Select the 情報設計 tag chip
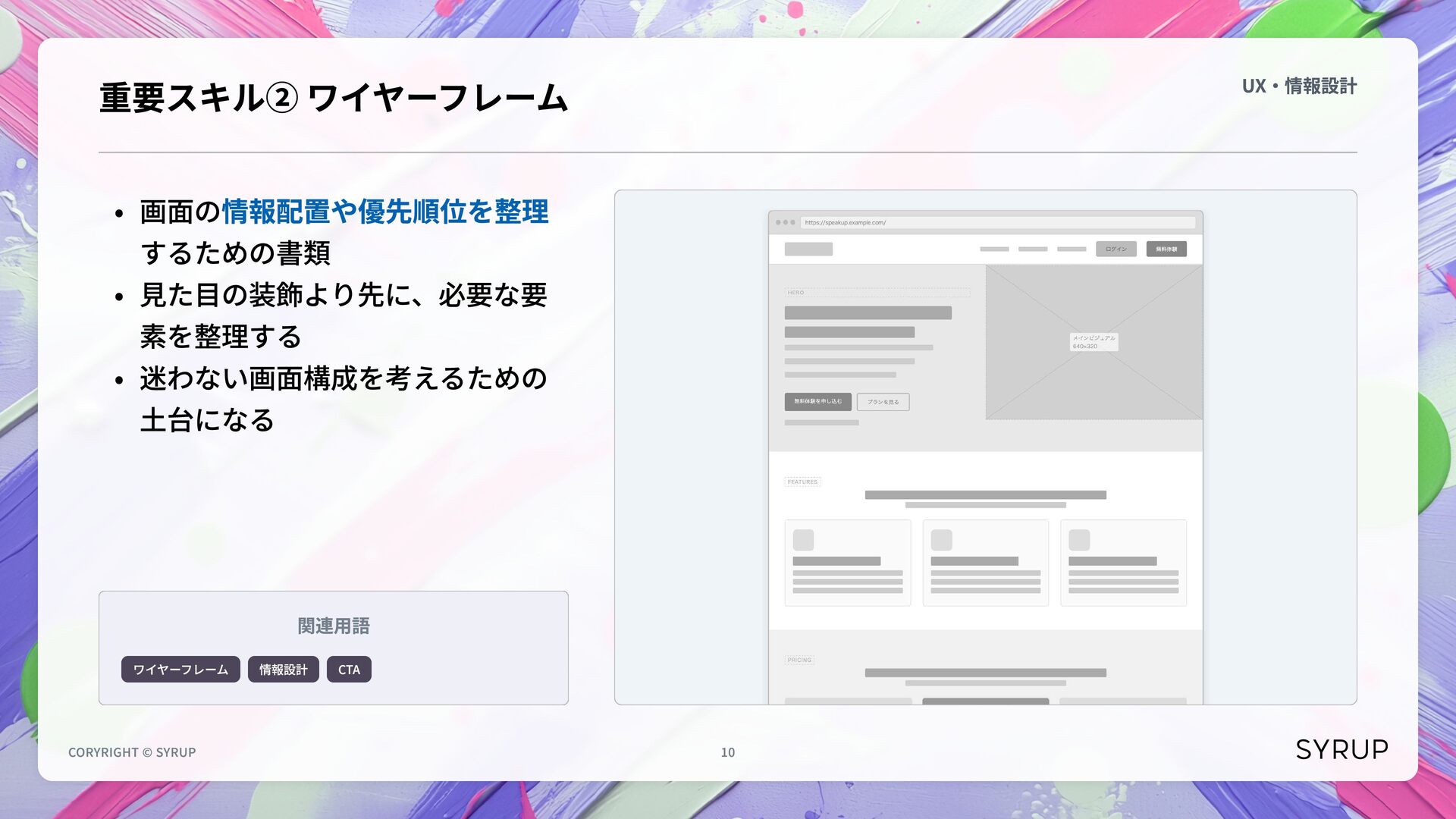Image resolution: width=1456 pixels, height=819 pixels. [x=284, y=669]
